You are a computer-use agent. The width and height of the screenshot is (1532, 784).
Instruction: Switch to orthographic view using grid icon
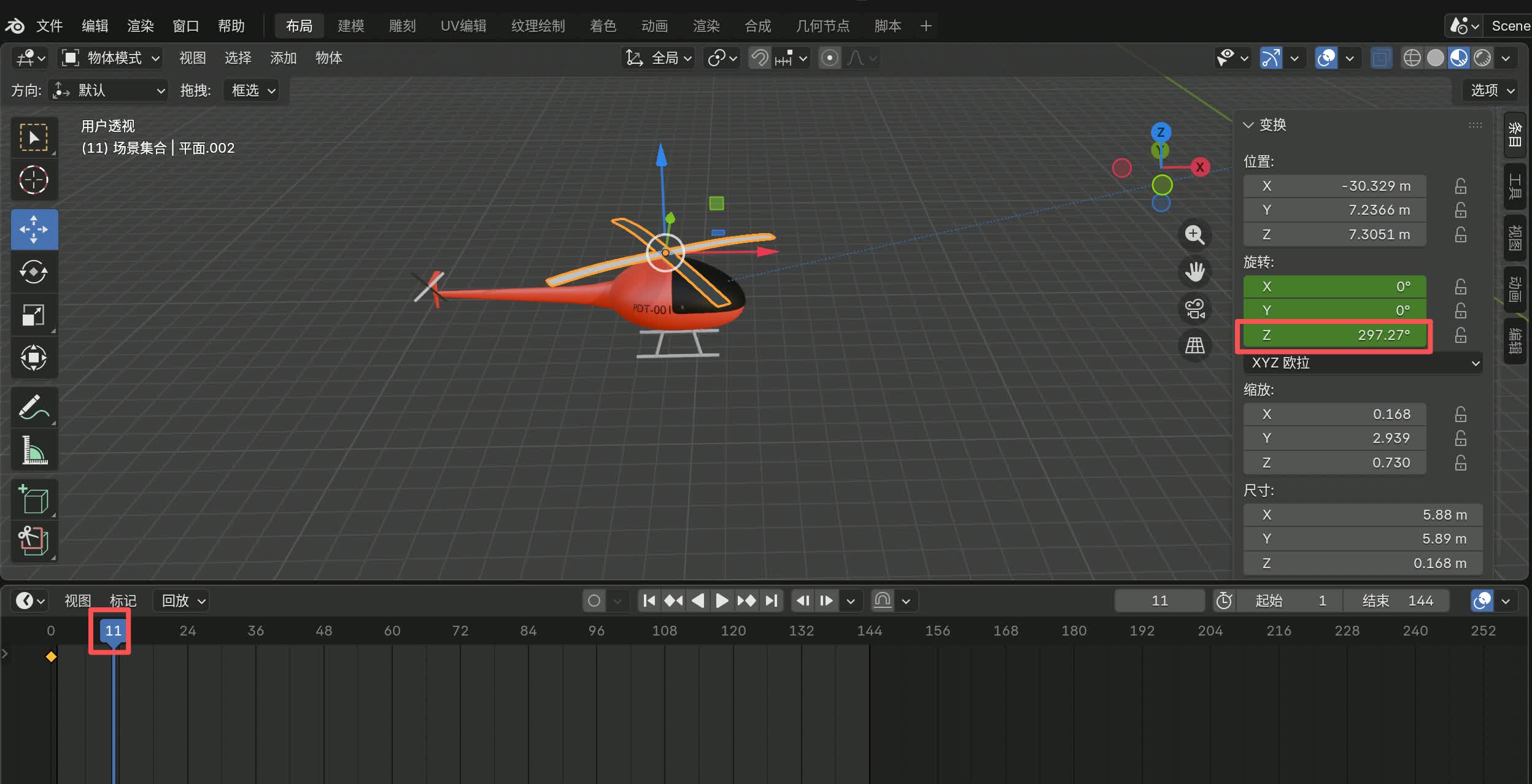1194,345
